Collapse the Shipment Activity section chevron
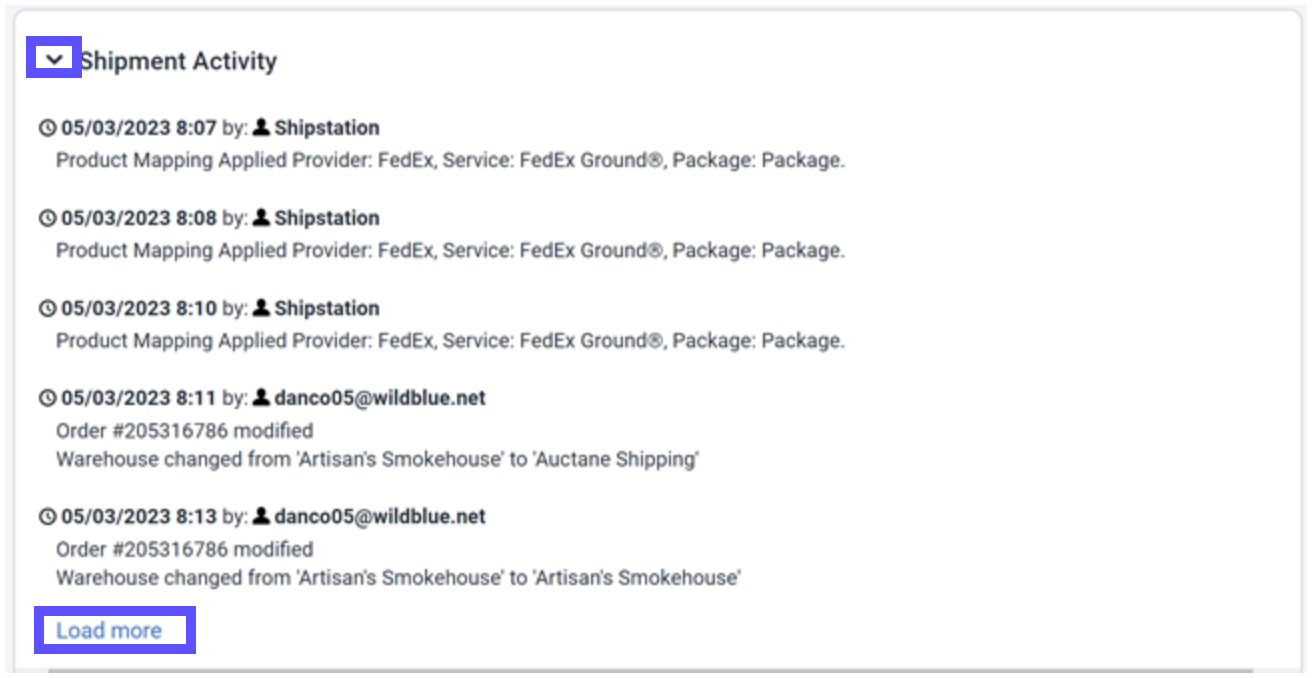 tap(55, 61)
